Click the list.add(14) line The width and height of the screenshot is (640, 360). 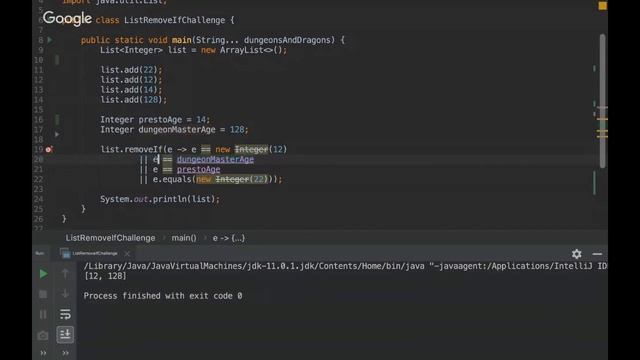pos(131,90)
